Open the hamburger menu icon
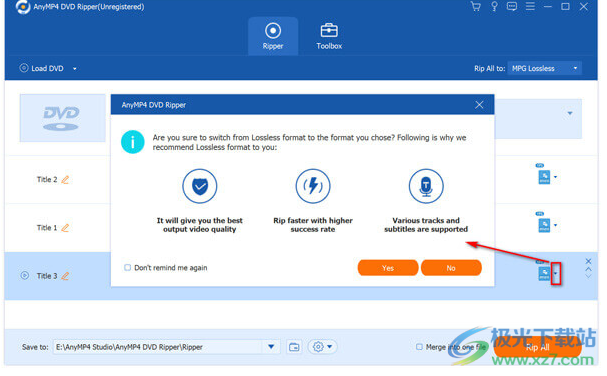This screenshot has width=607, height=376. (x=530, y=6)
